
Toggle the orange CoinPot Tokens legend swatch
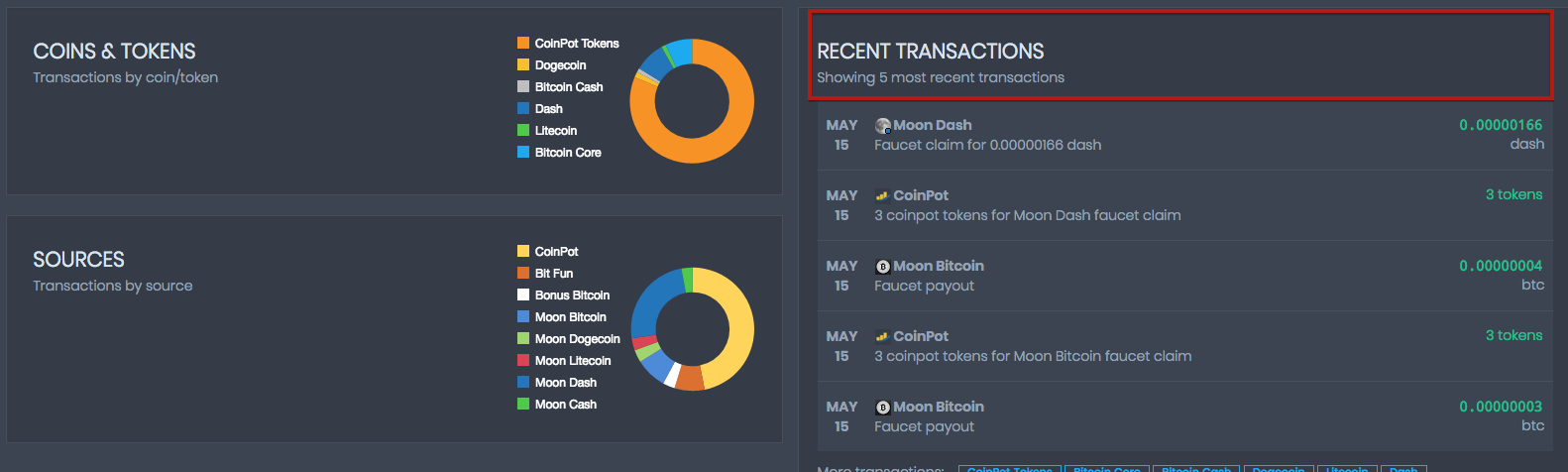[x=523, y=44]
